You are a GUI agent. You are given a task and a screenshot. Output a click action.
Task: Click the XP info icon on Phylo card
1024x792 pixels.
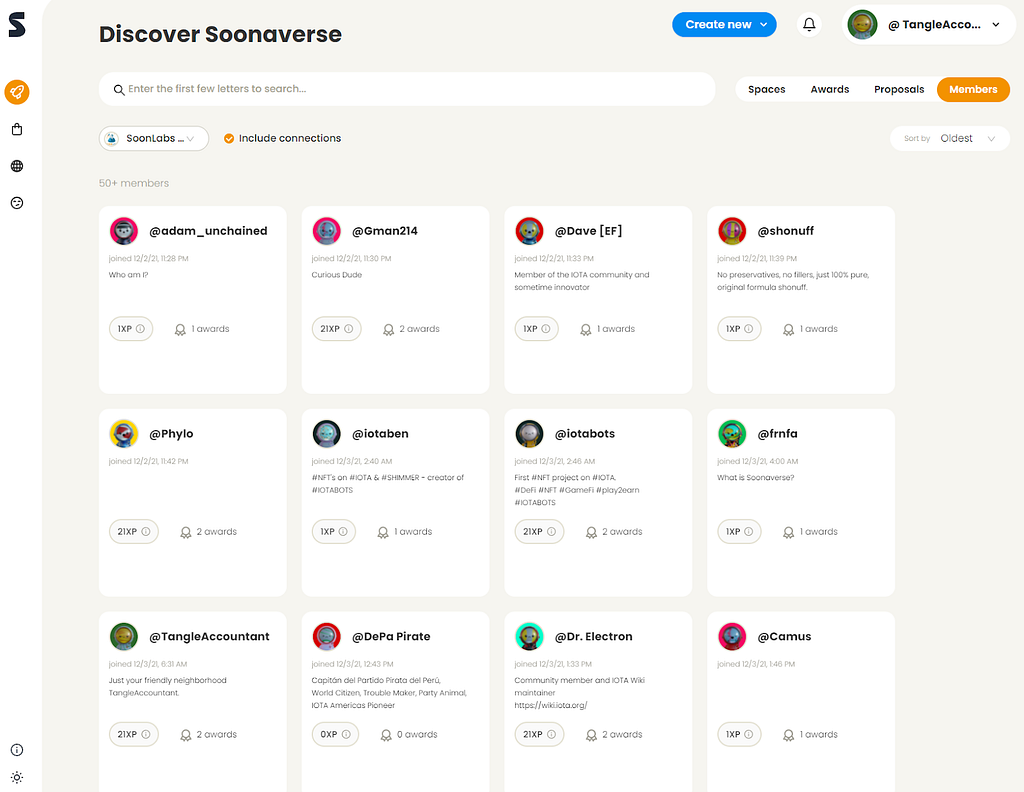pos(146,531)
